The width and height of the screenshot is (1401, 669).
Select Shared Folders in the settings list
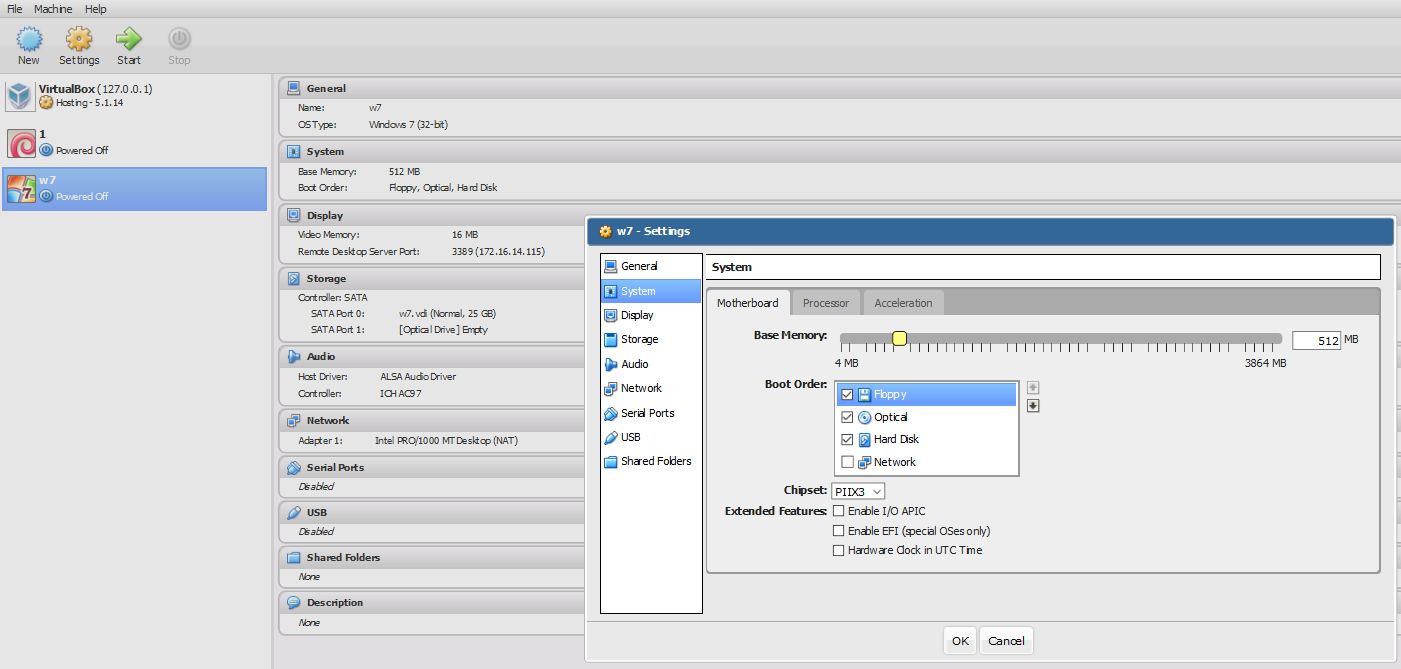click(x=651, y=461)
